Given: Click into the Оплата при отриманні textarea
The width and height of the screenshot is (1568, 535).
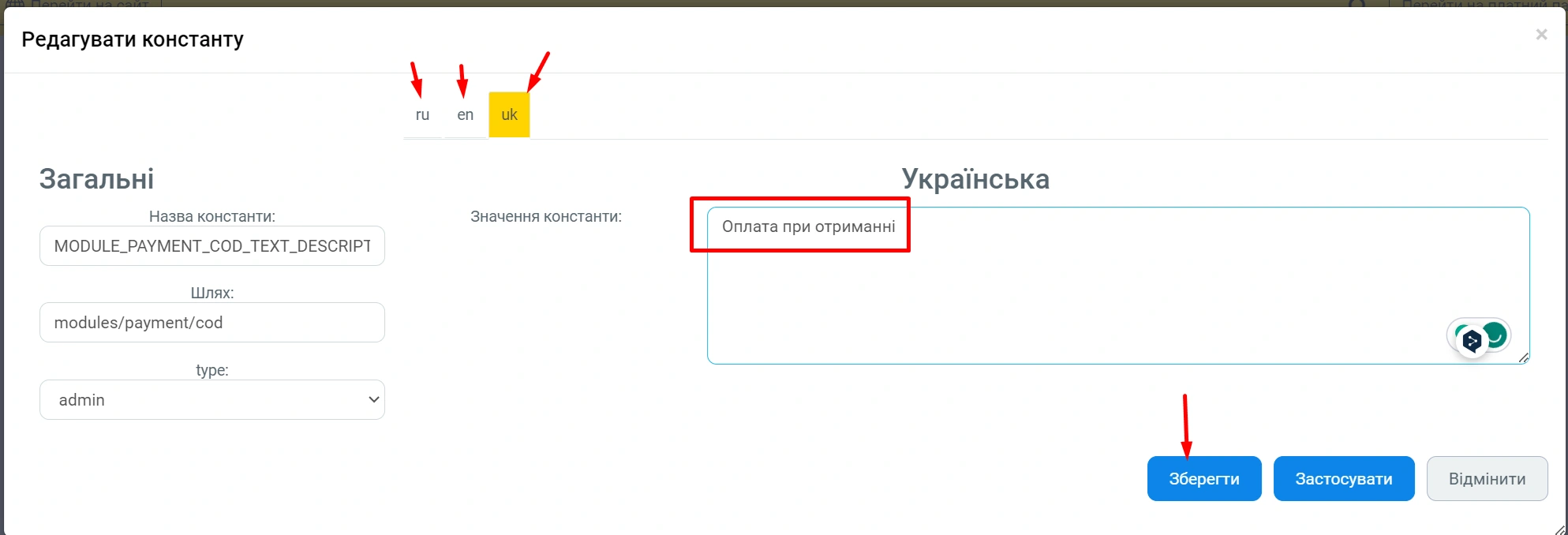Looking at the screenshot, I should (x=1118, y=286).
